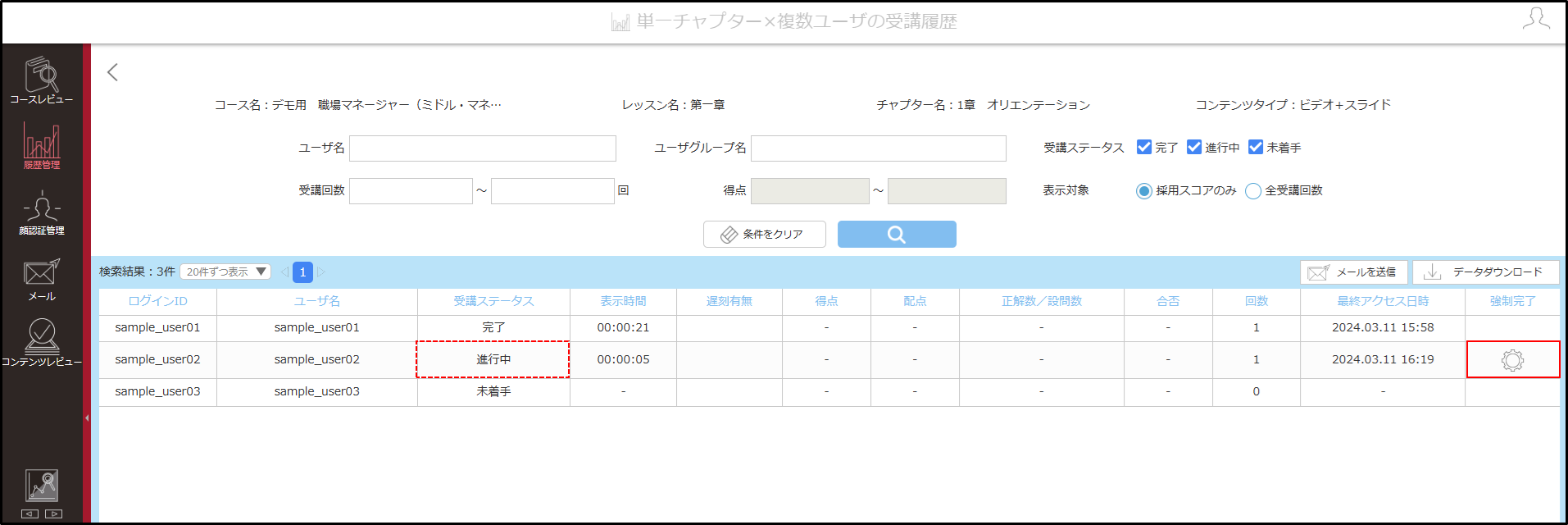Sort by the 正解数／設問数 column header
1568x525 pixels.
(x=1041, y=301)
